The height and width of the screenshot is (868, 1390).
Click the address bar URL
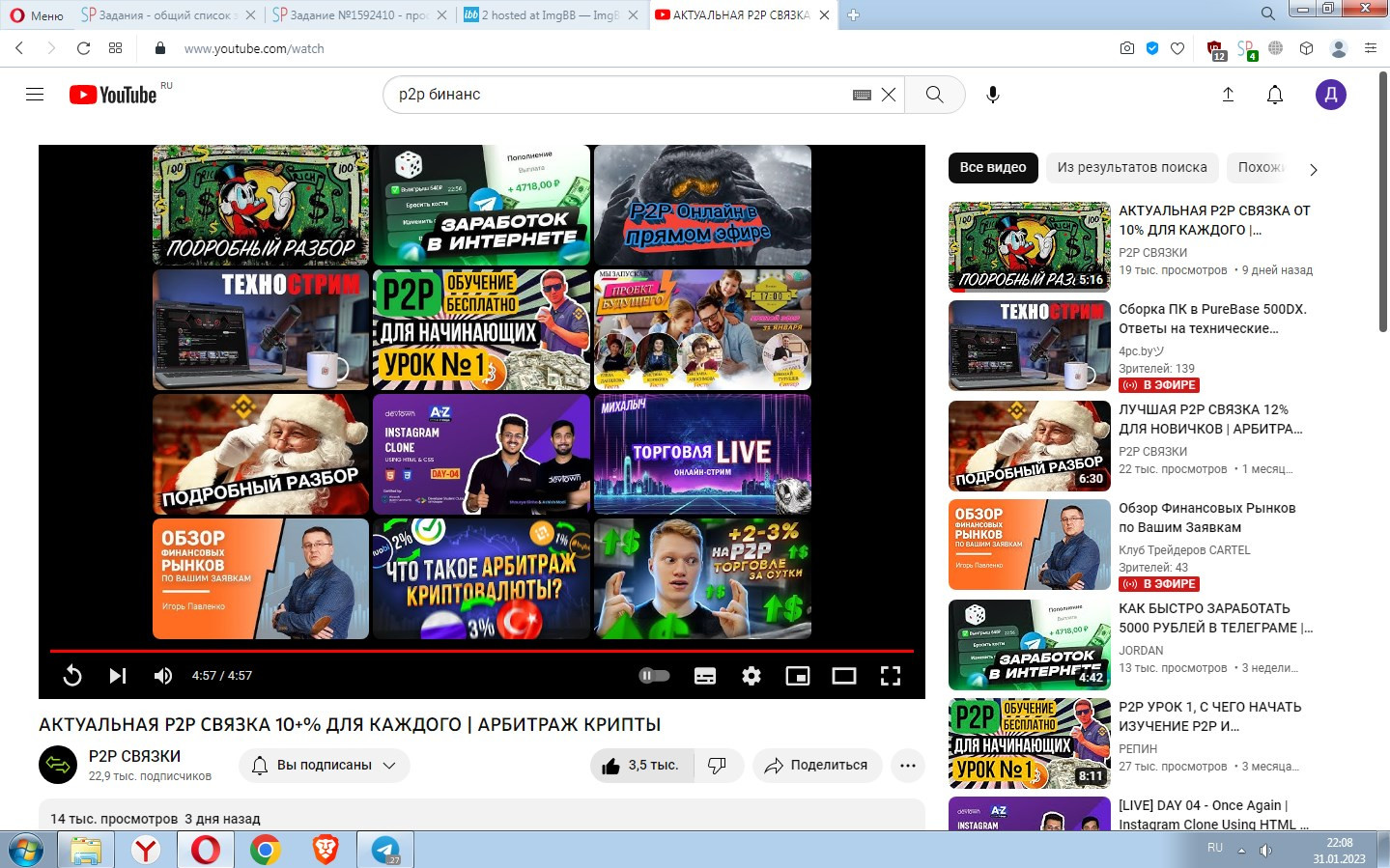(x=254, y=48)
